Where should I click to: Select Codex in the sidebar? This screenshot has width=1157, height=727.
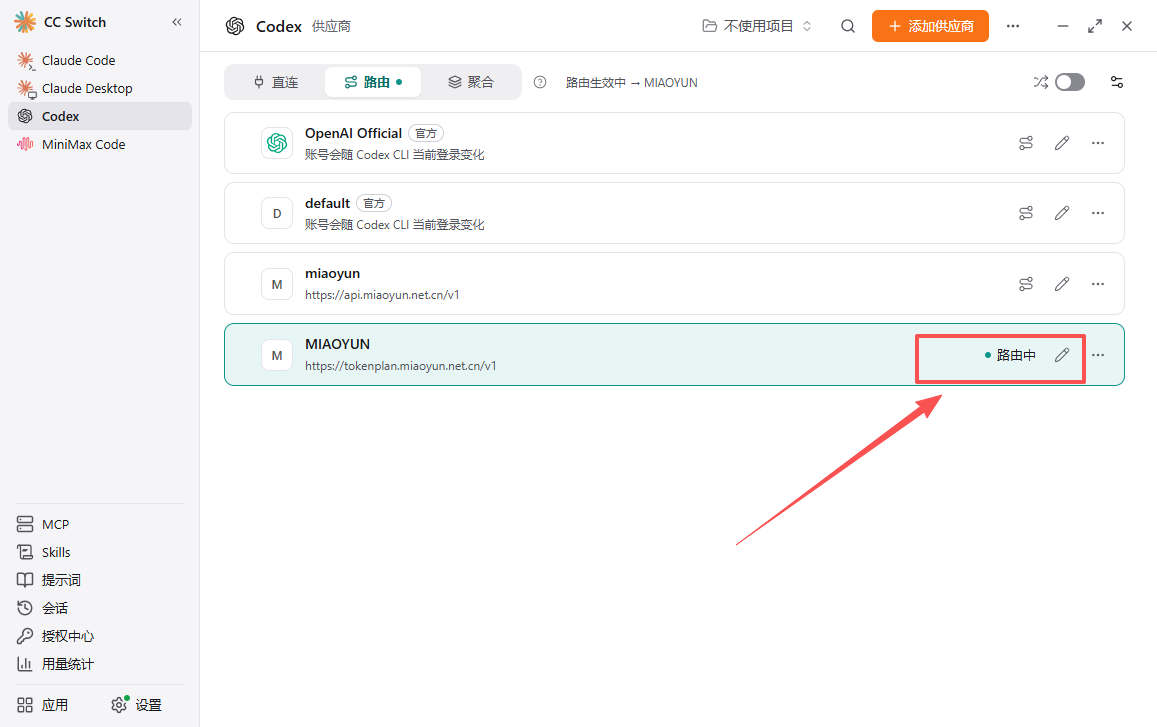pyautogui.click(x=100, y=117)
